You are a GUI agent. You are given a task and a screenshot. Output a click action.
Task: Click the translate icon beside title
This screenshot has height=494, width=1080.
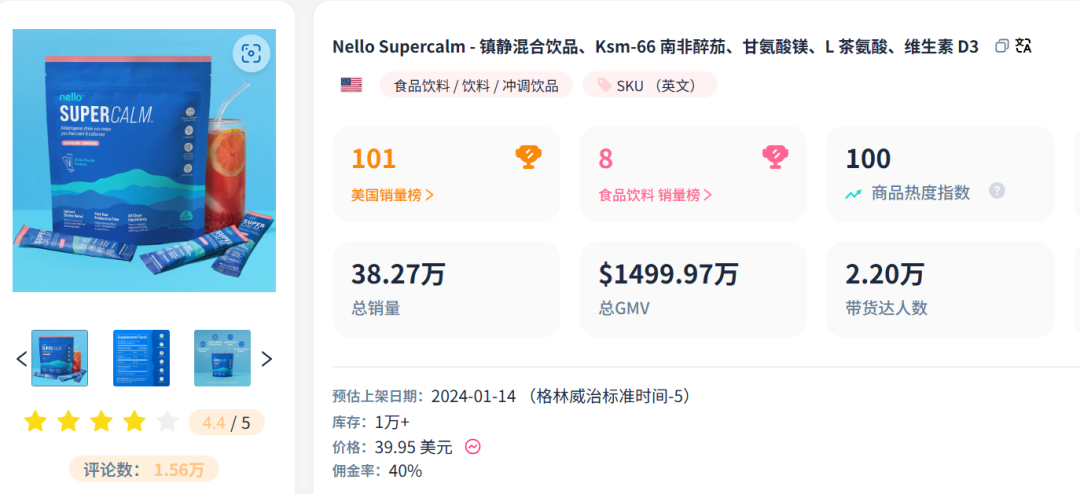[1024, 46]
